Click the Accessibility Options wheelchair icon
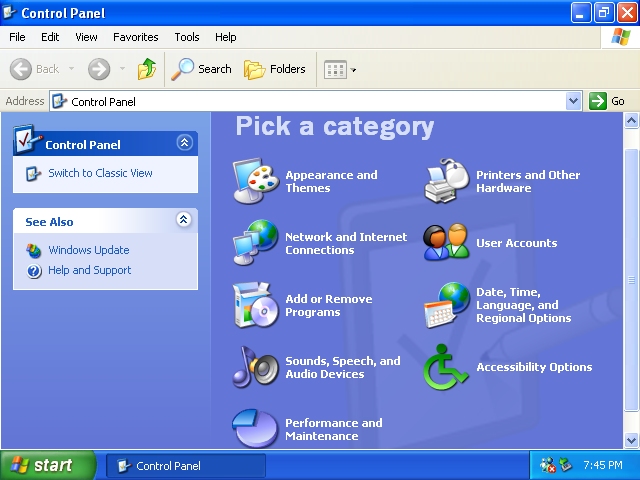Screen dimensions: 640x480 446,367
